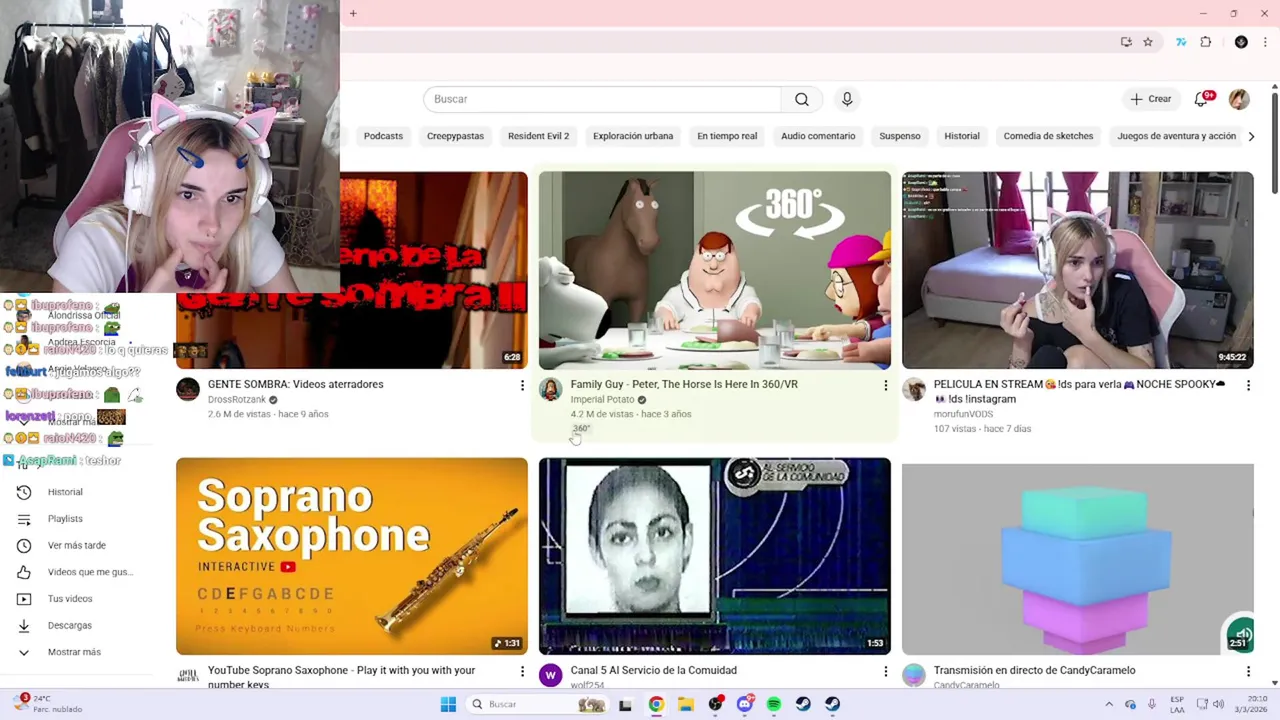Open Canal 5 Al Servicio de la Comuidad title

coord(653,670)
